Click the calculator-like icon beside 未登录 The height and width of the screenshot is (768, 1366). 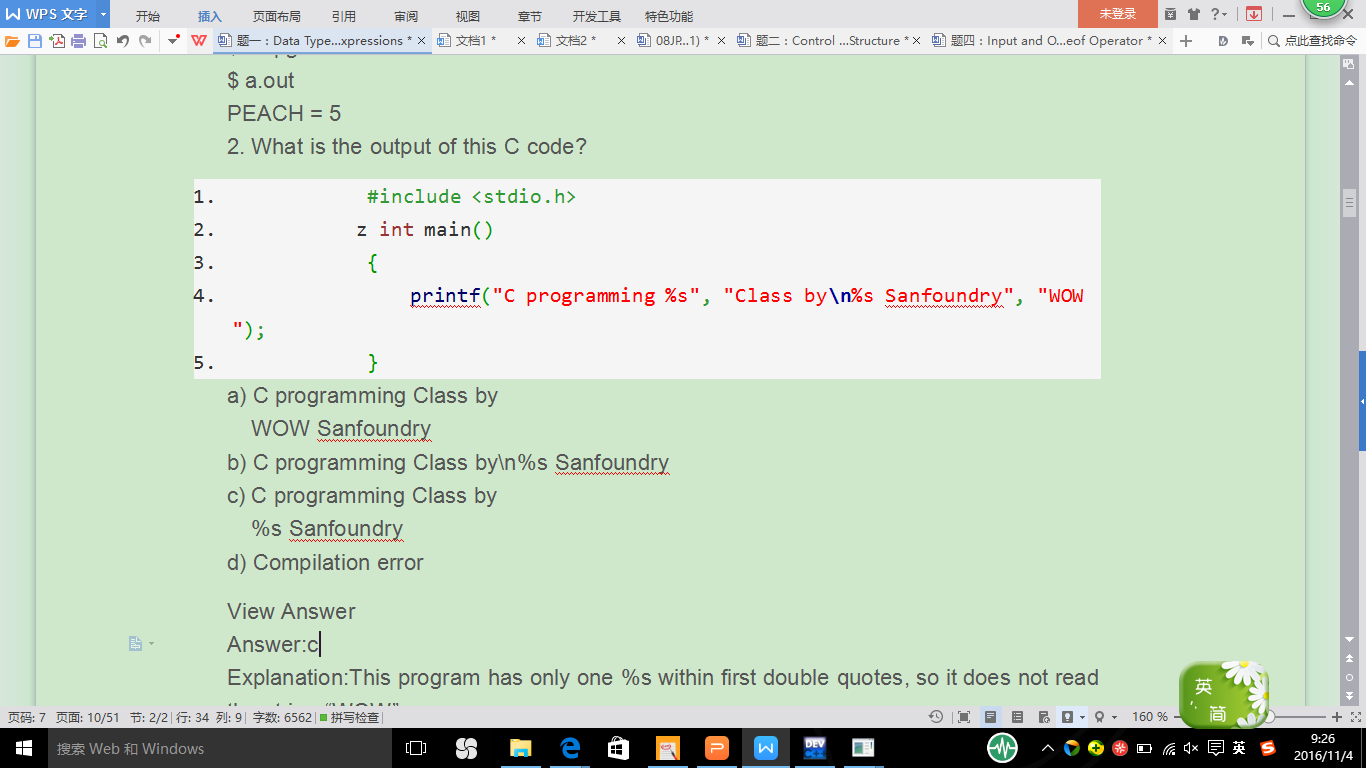[1171, 14]
